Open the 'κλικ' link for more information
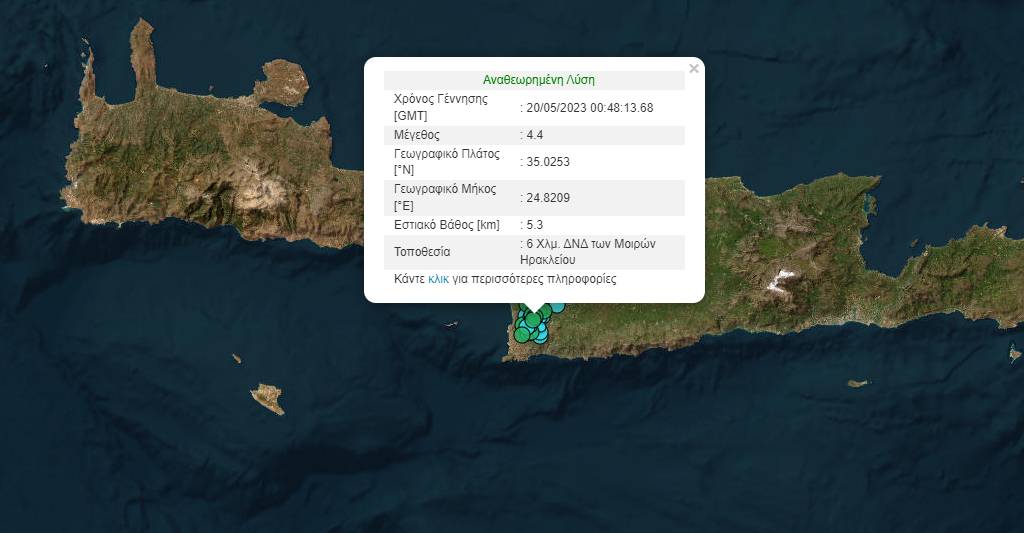Screen dimensions: 1024x533 click(x=438, y=279)
